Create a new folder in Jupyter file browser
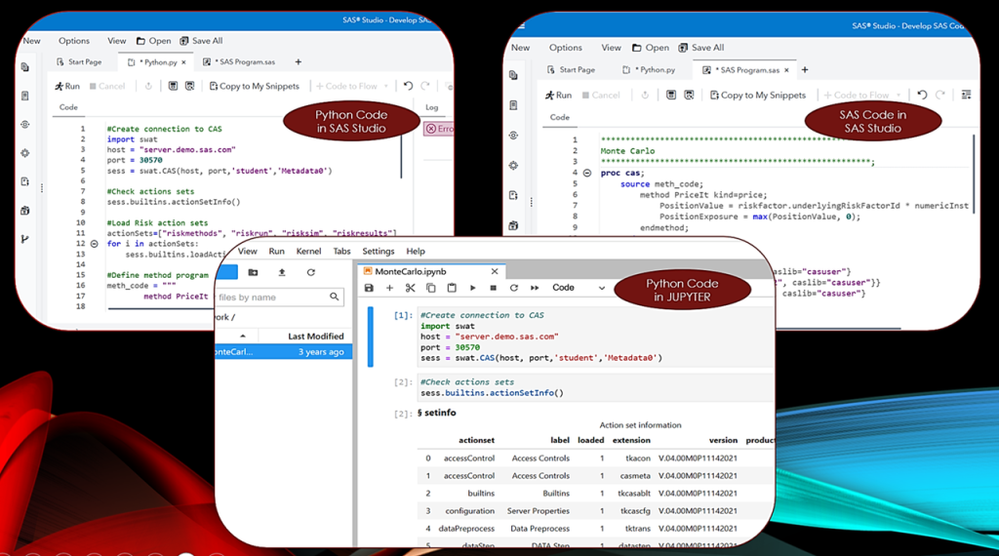This screenshot has width=999, height=556. click(x=253, y=272)
